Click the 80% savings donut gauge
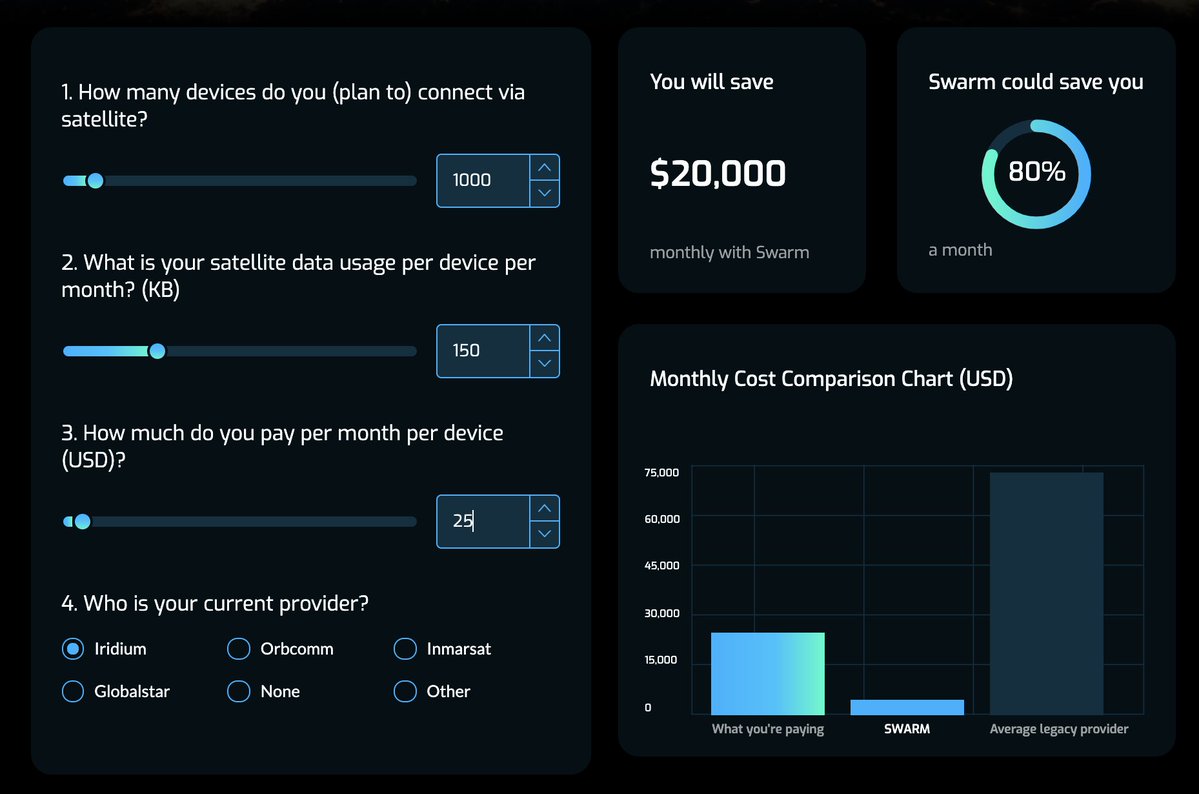This screenshot has height=794, width=1199. click(x=1036, y=174)
